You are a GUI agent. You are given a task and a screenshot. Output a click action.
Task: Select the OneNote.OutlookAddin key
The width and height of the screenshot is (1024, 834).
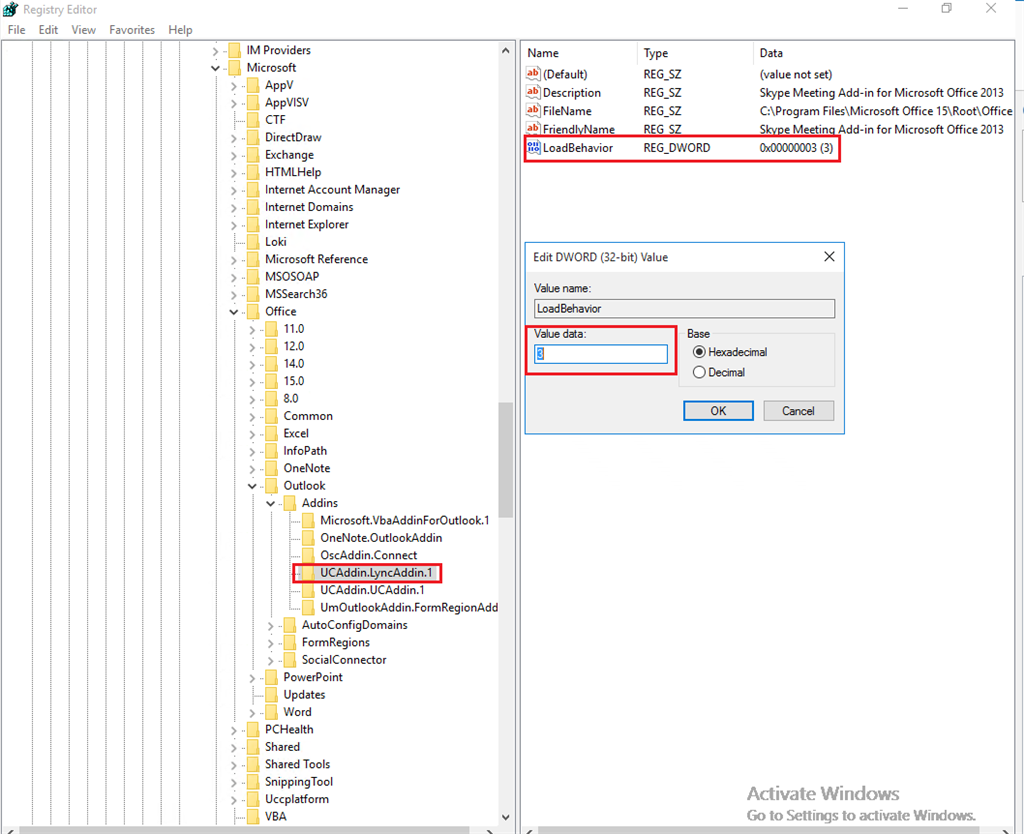tap(381, 538)
